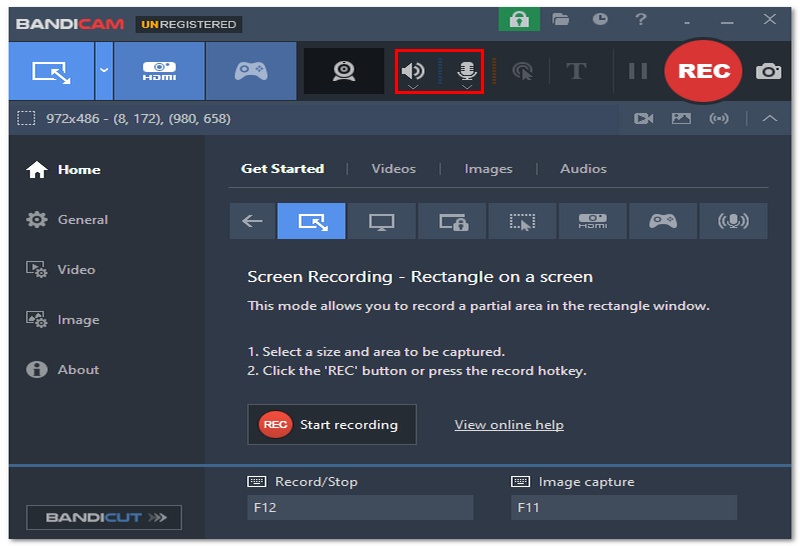800x546 pixels.
Task: Click the UNREGISTERED badge
Action: [x=189, y=24]
